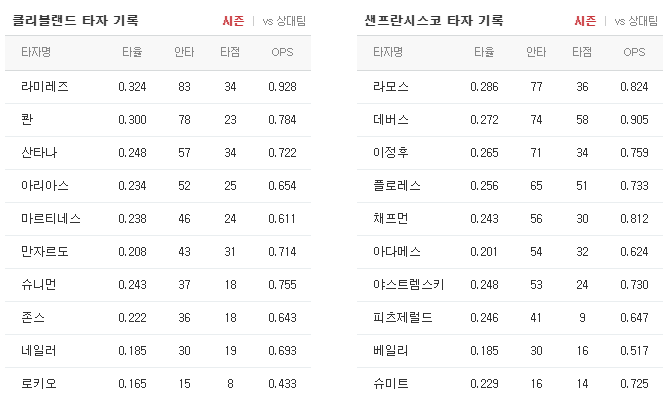Open batter 채프먼 in 샌프란시스코 list
Screen dimensions: 667x399
tap(391, 219)
